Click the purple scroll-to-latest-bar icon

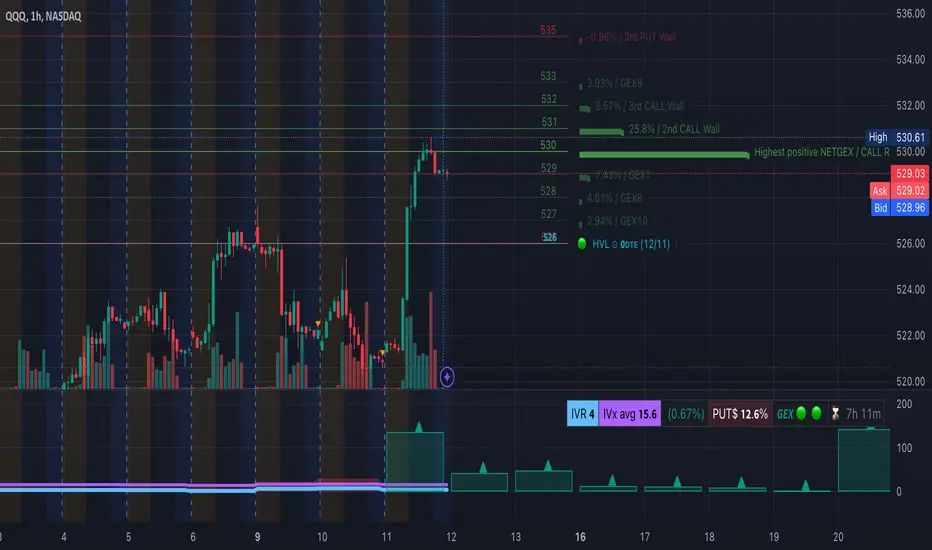(447, 377)
